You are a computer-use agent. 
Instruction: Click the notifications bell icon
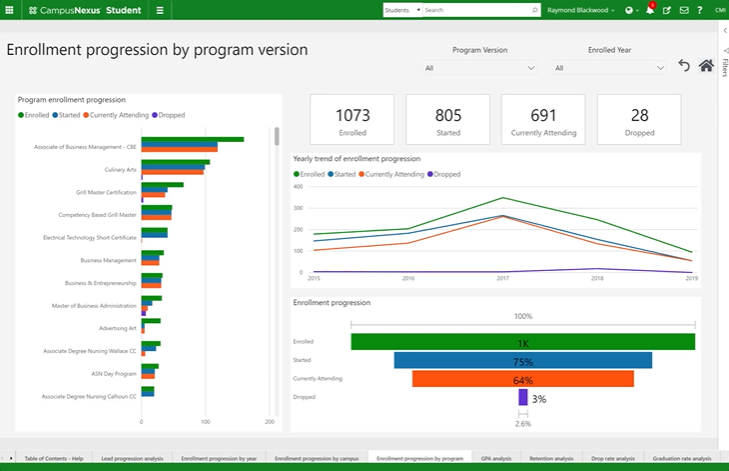648,10
